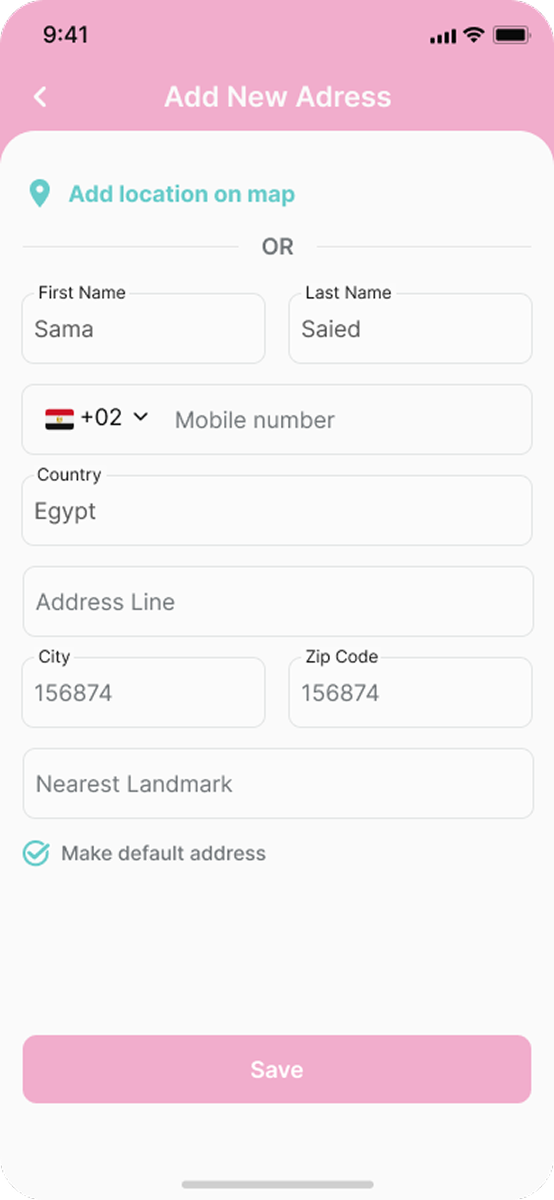Screen dimensions: 554x1200
Task: Click the Address Line field
Action: 278,601
